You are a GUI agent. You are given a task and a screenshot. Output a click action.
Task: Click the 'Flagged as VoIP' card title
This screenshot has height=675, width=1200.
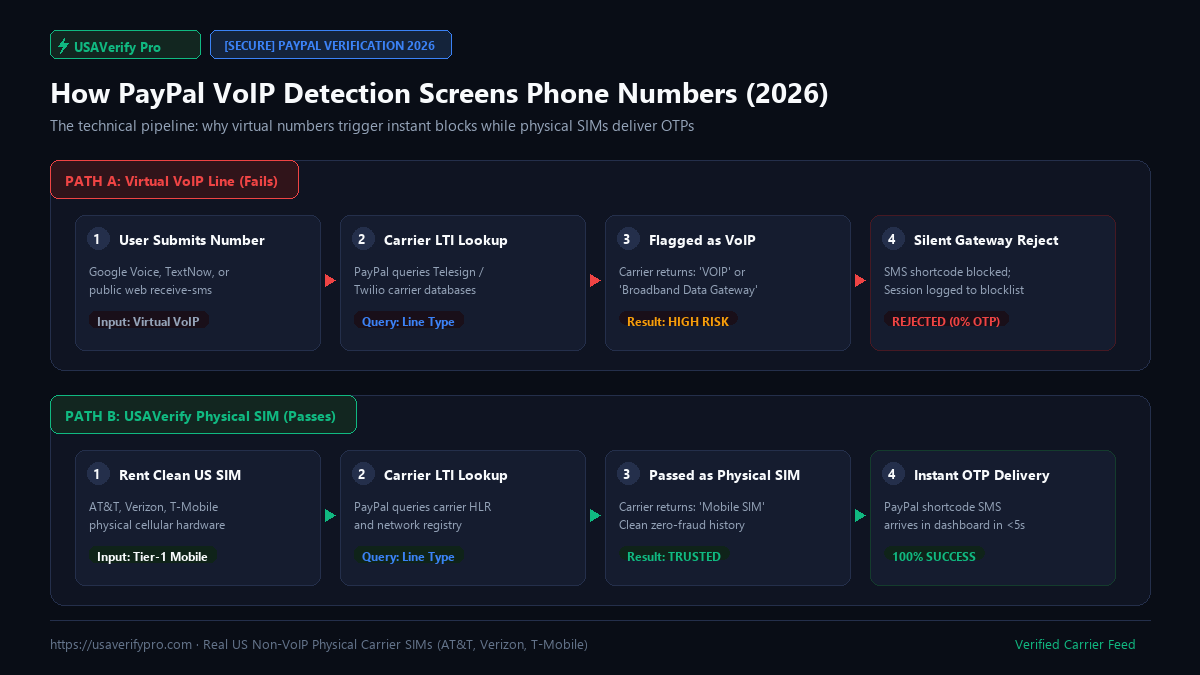point(702,240)
